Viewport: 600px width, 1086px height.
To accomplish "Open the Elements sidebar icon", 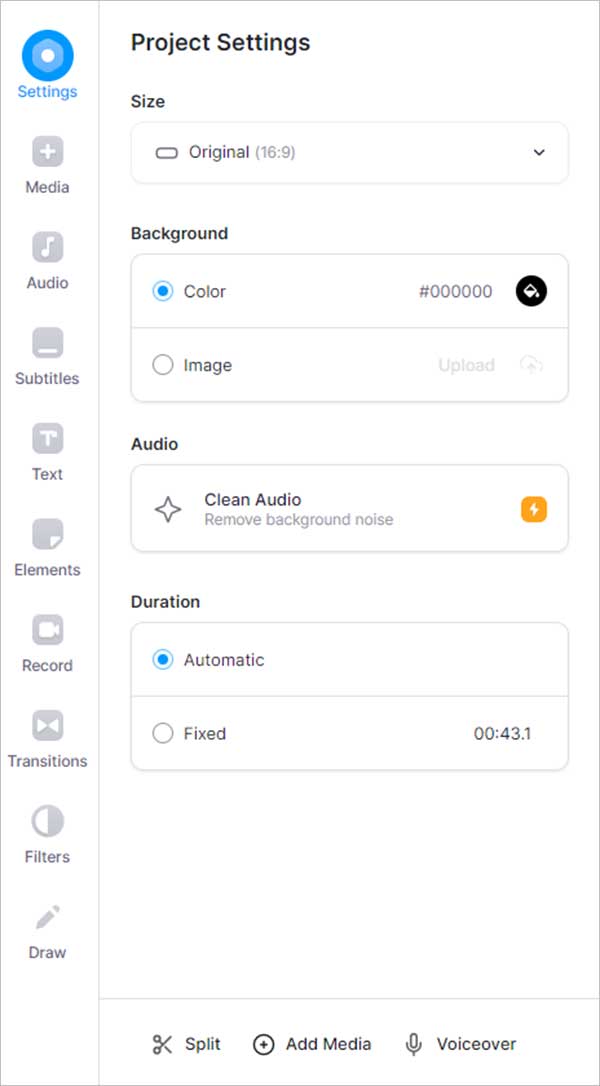I will (x=47, y=534).
